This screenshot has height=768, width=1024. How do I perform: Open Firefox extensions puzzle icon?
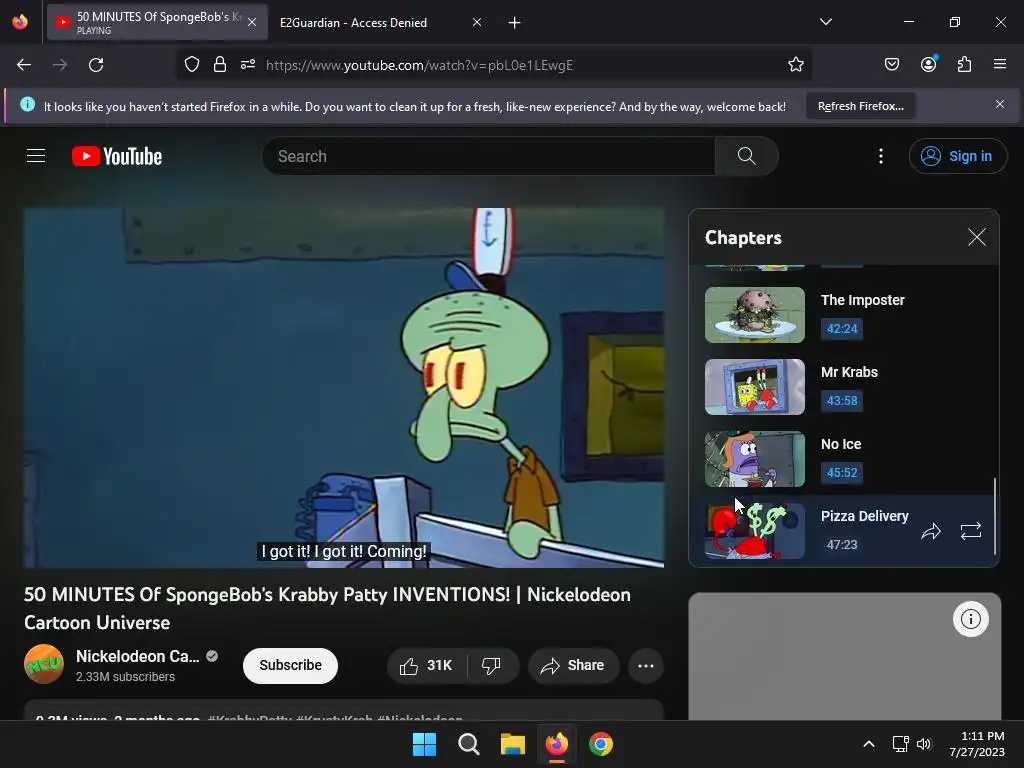click(x=964, y=65)
